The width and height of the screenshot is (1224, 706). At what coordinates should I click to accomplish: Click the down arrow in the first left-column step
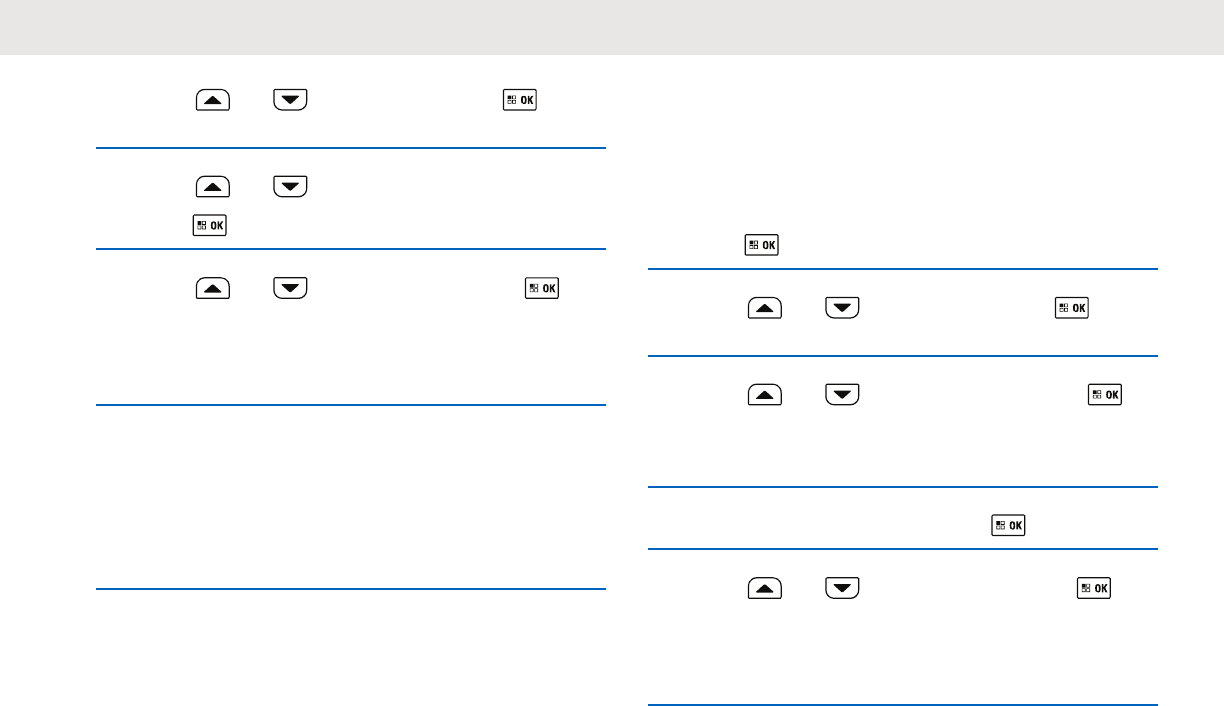(290, 100)
